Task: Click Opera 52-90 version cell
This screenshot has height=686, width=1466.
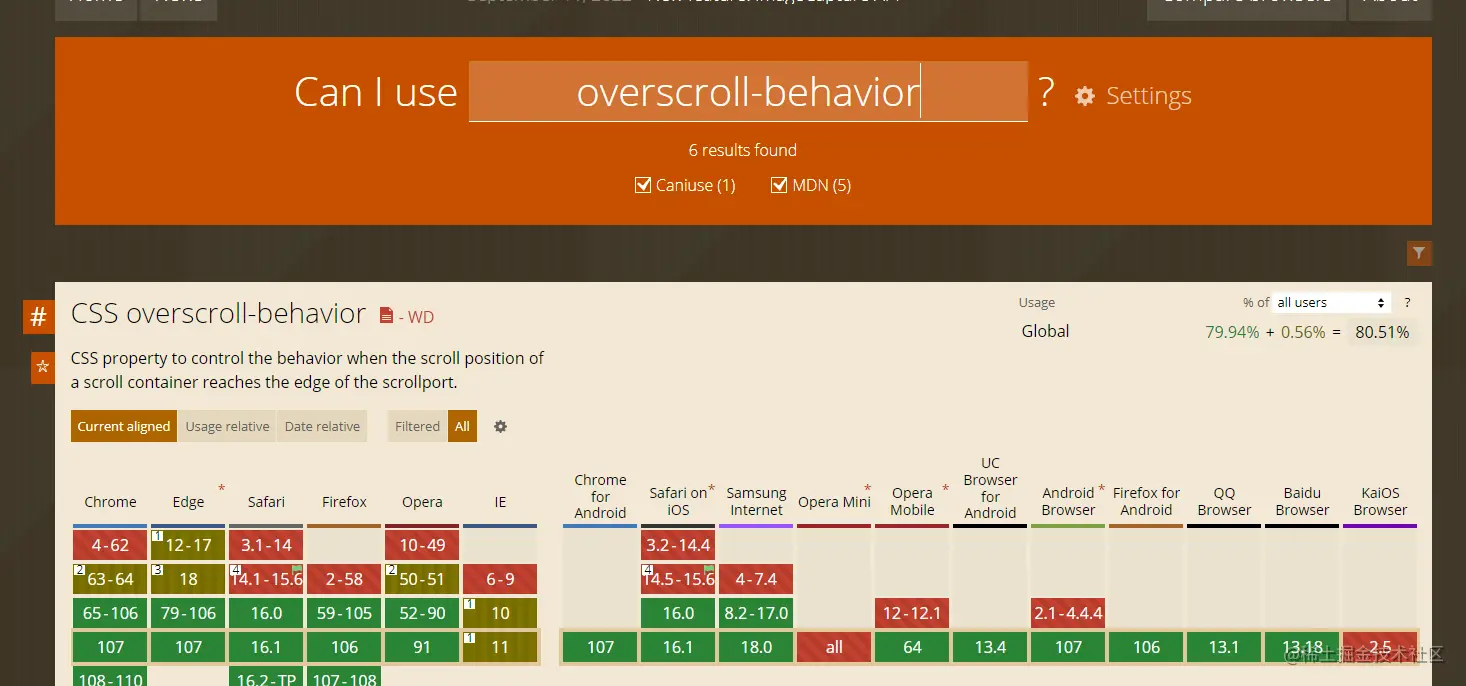Action: [x=422, y=613]
